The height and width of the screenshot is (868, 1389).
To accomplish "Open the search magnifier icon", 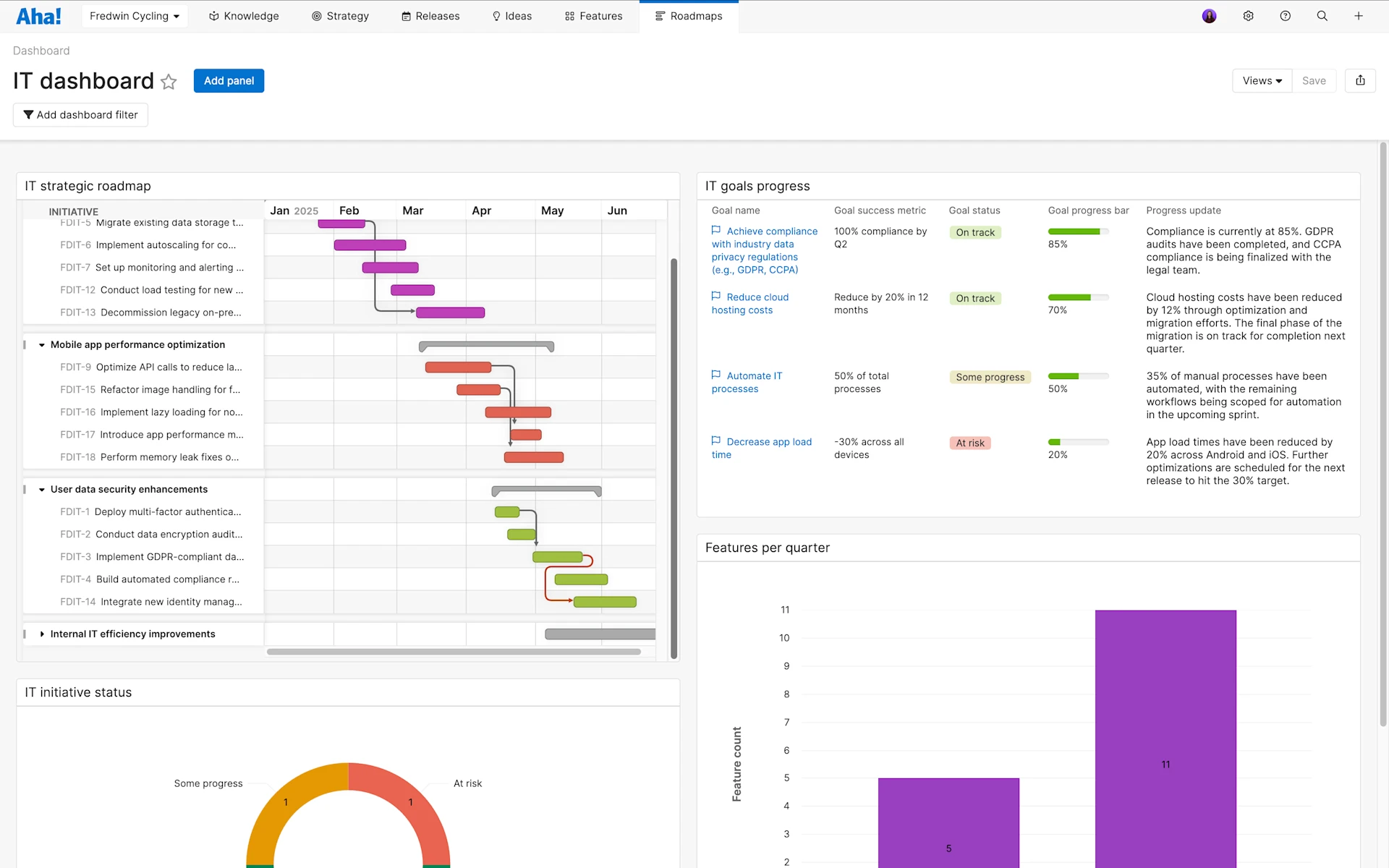I will click(x=1322, y=16).
